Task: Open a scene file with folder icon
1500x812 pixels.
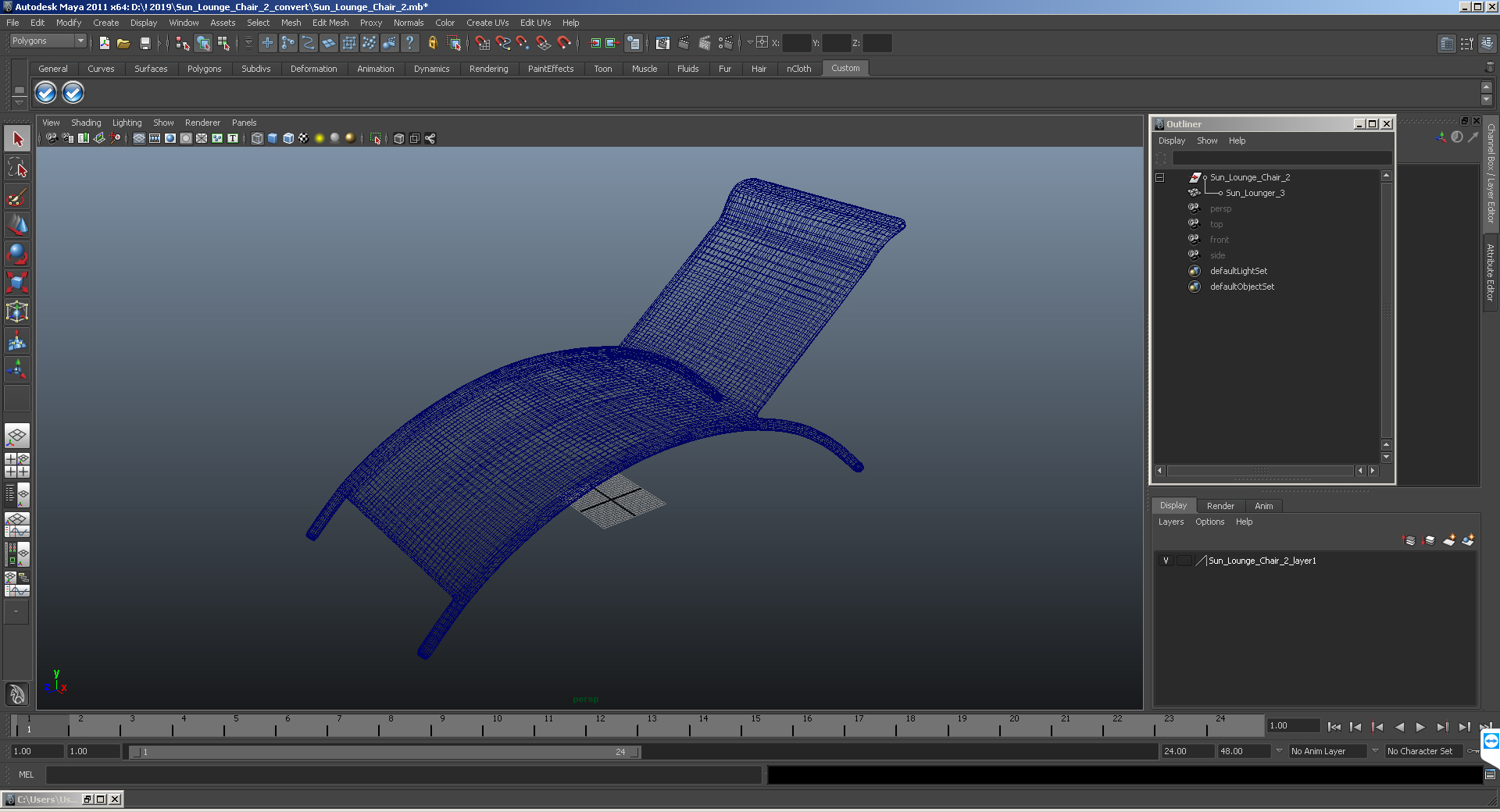Action: 123,43
